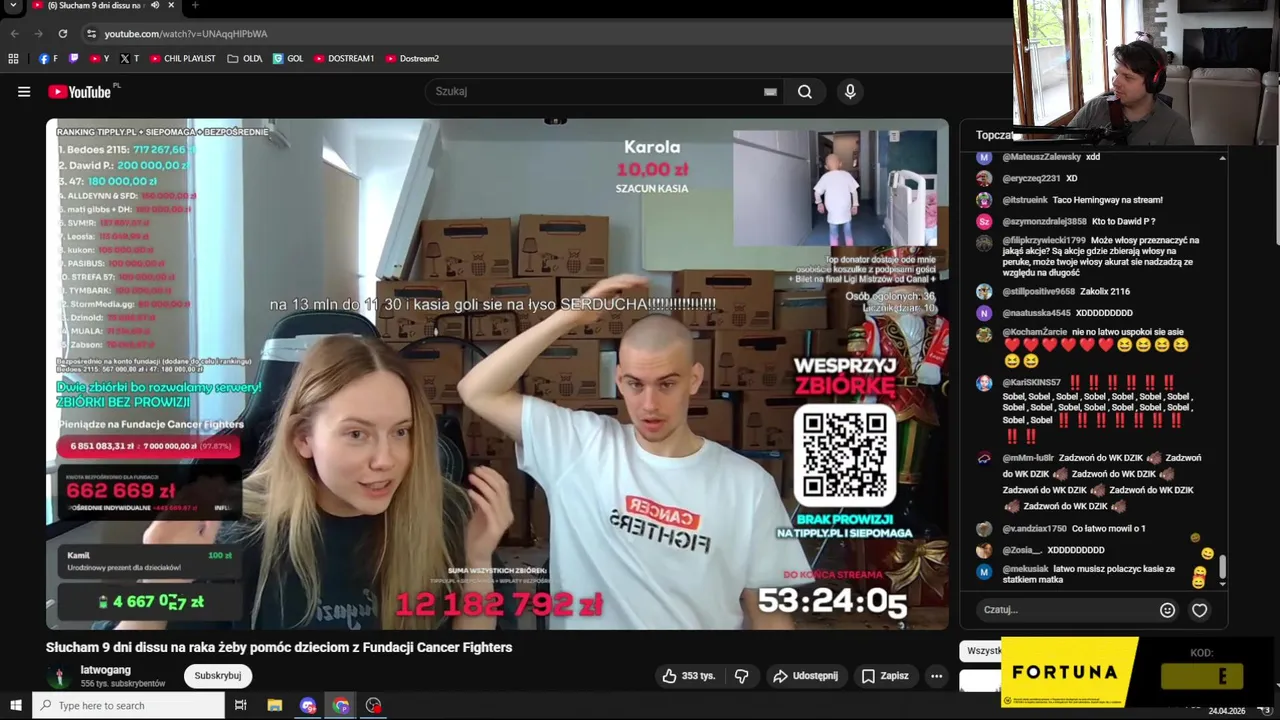Open Windows Start menu
1280x720 pixels.
[x=16, y=706]
